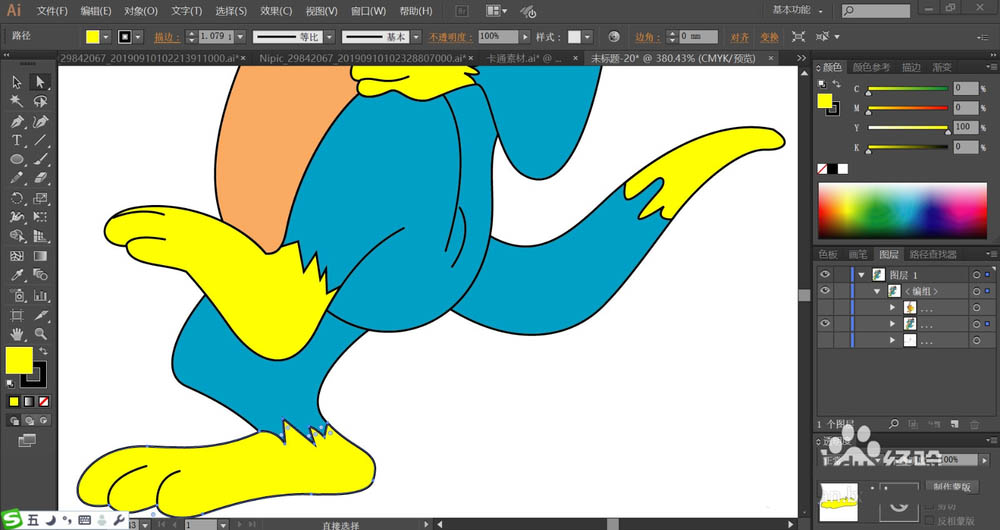This screenshot has width=1000, height=530.
Task: Select the Gradient tool
Action: 40,256
